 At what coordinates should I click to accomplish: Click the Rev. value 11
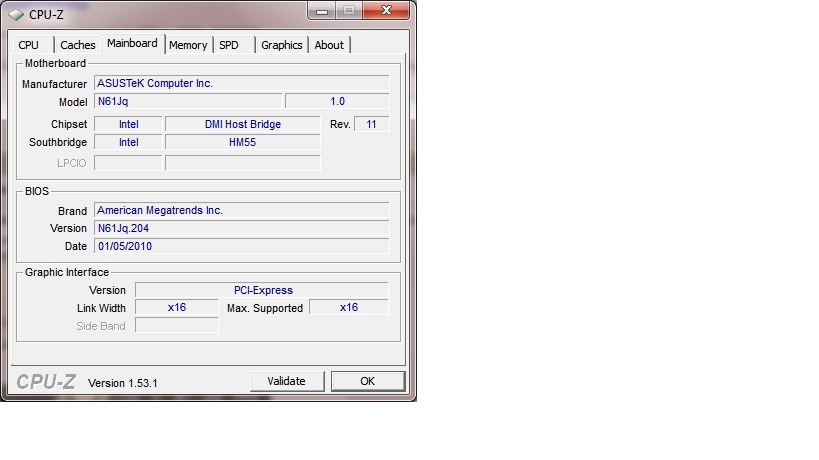(x=371, y=124)
